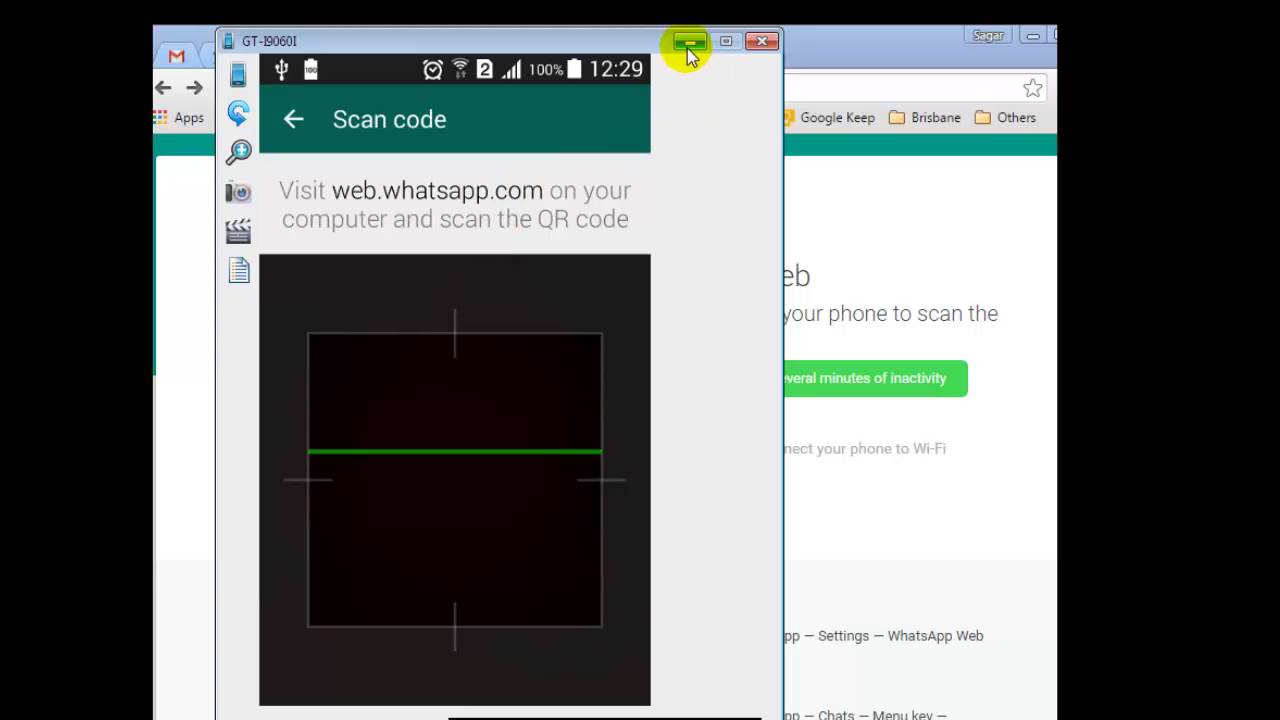The image size is (1280, 720).
Task: Click the web.whatsapp.com text in instructions
Action: point(437,190)
